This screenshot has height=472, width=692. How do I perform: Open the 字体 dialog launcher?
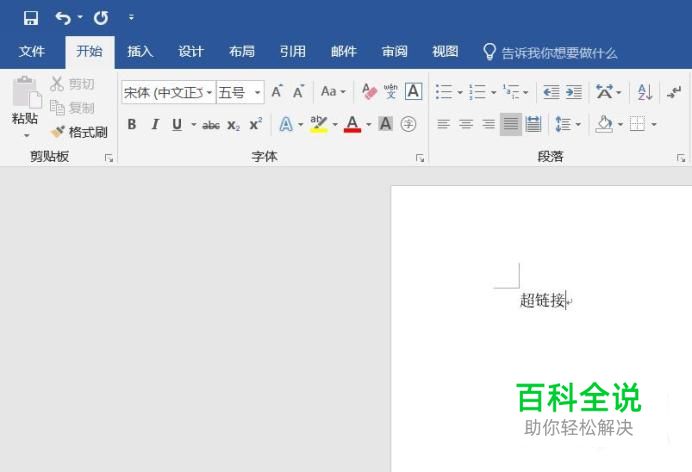point(420,158)
